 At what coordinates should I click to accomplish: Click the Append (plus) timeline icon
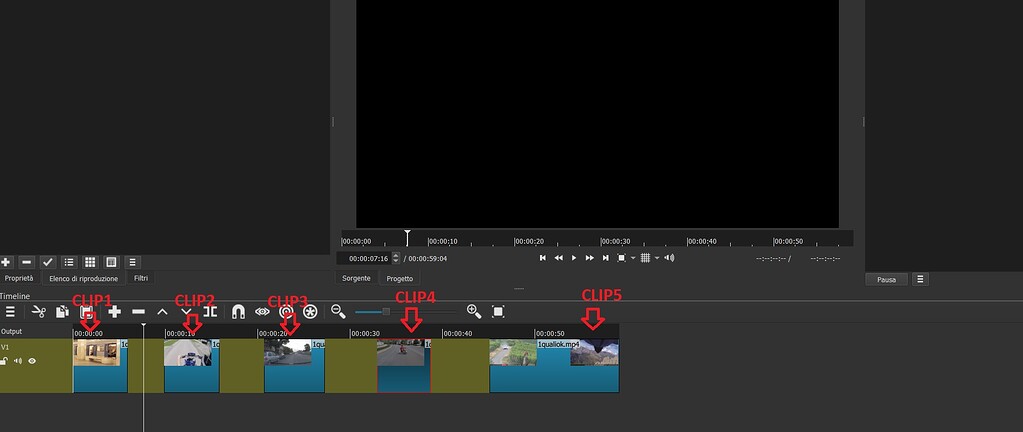pos(114,312)
